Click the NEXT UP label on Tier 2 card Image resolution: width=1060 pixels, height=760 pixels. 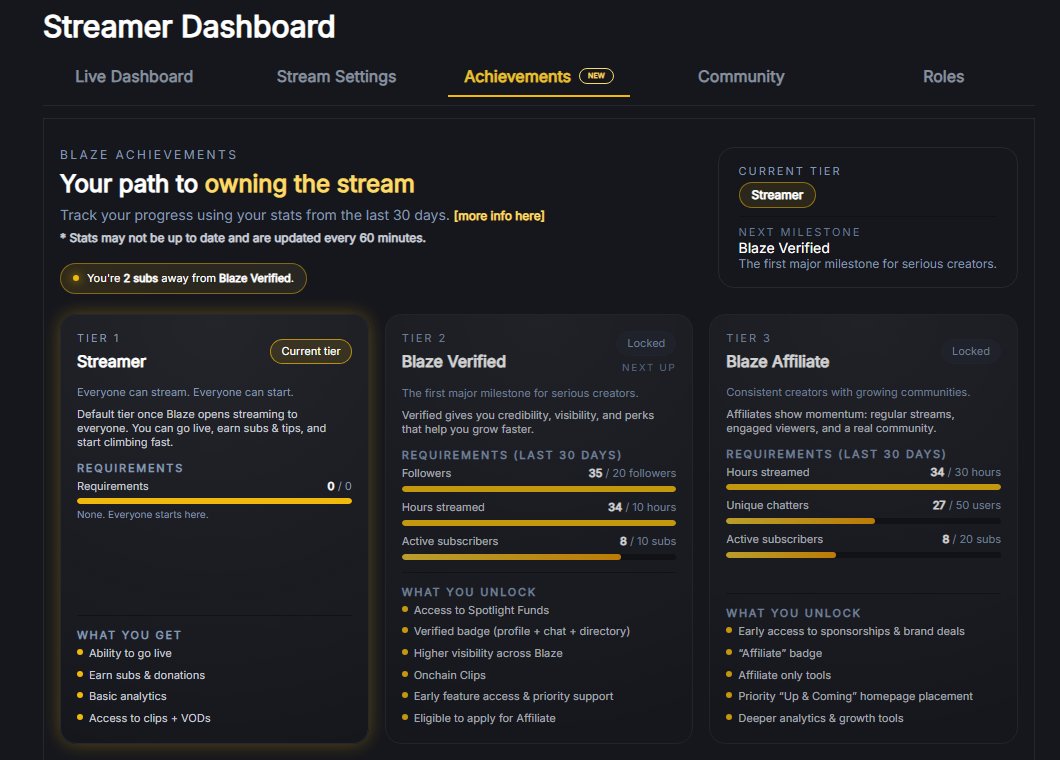coord(648,367)
